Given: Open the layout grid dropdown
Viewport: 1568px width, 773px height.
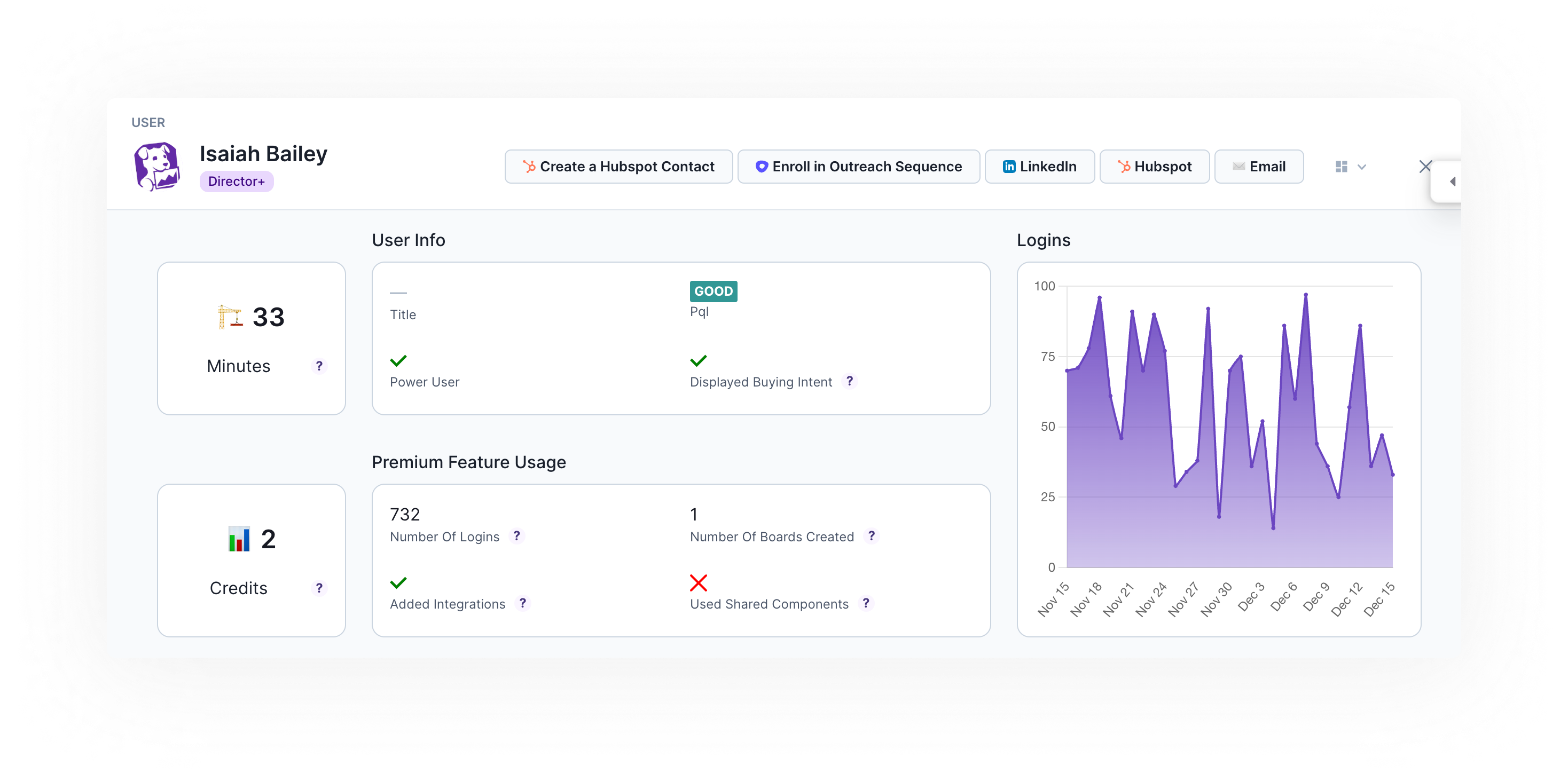Looking at the screenshot, I should pos(1341,167).
